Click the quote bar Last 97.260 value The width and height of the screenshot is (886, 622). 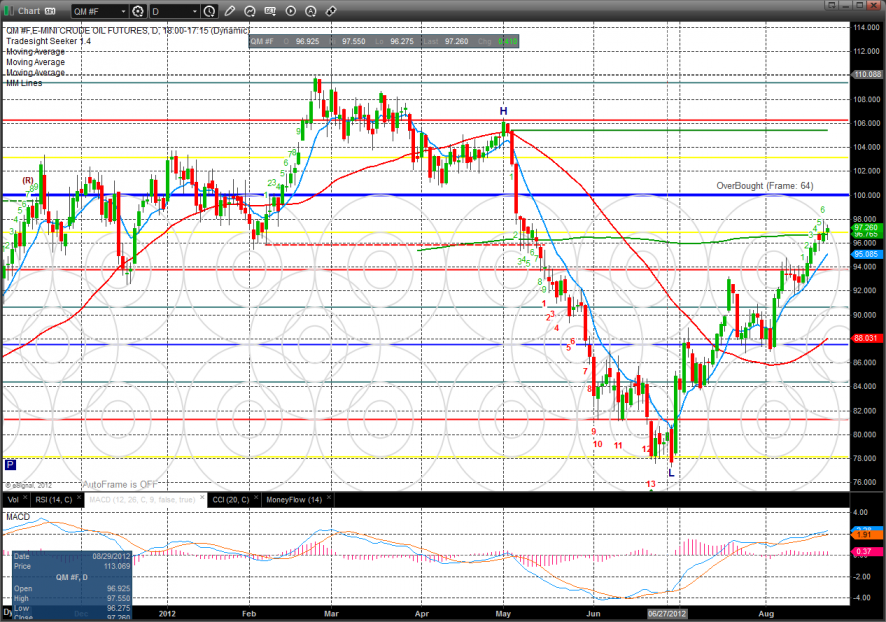click(457, 41)
